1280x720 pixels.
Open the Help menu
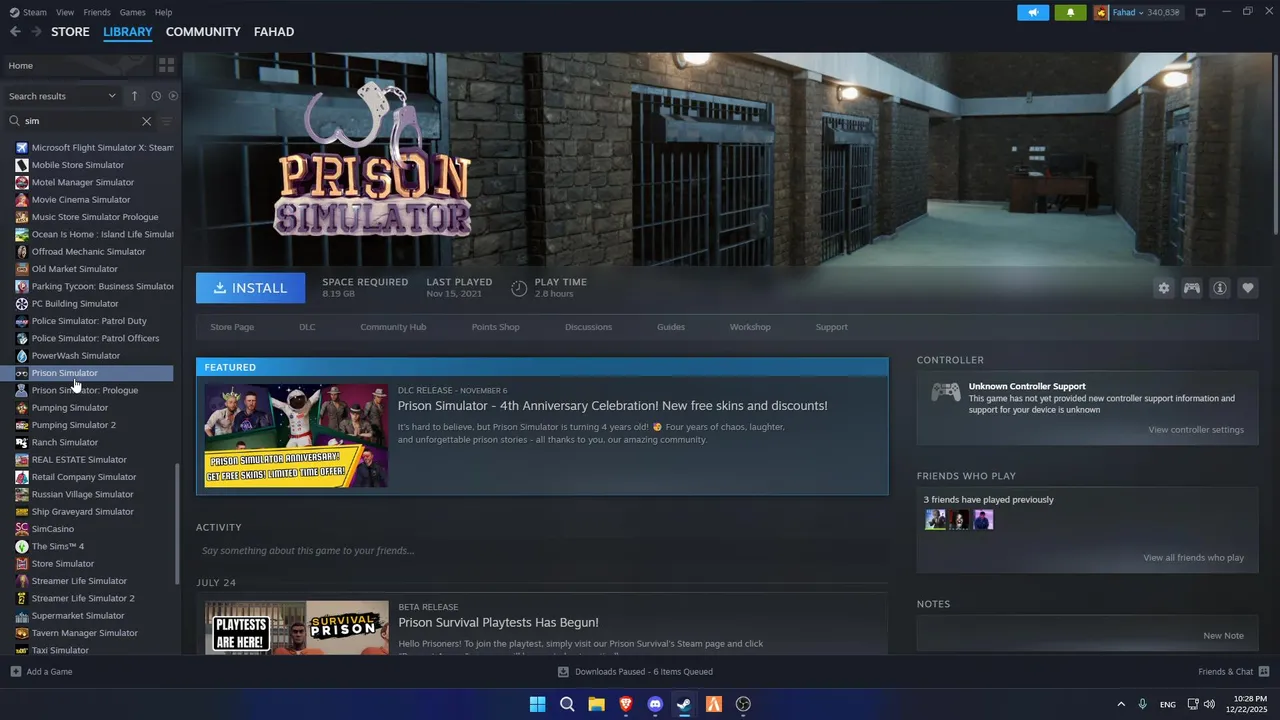tap(163, 12)
